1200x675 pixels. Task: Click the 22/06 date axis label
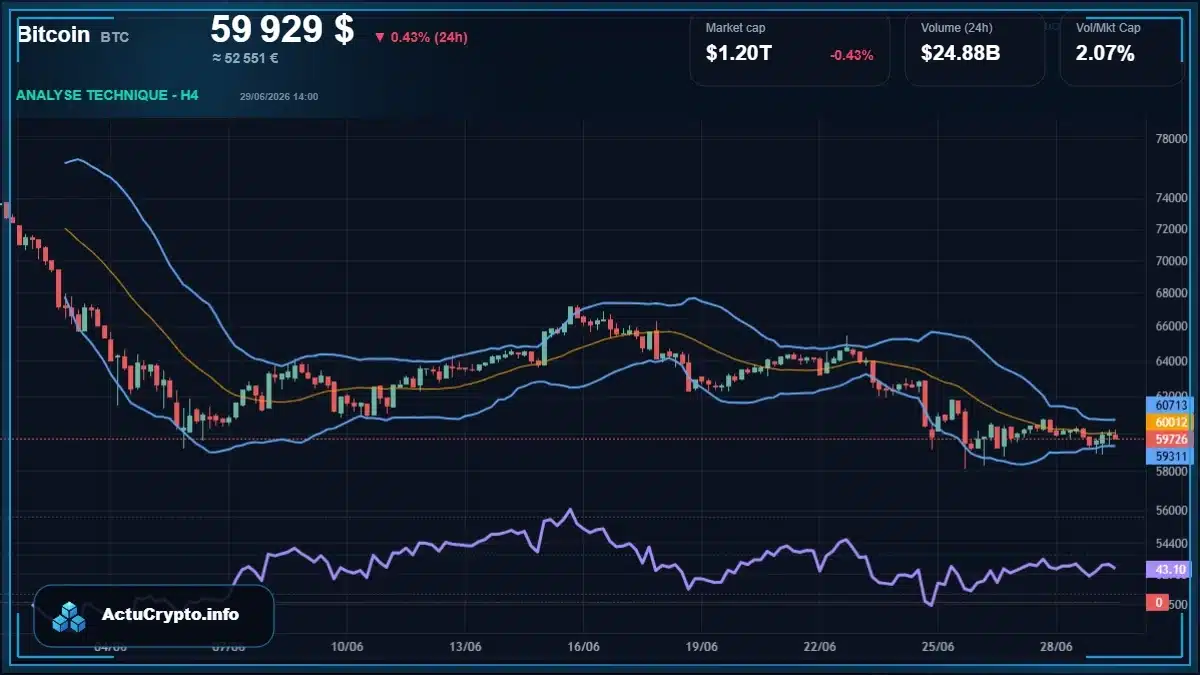(x=819, y=647)
